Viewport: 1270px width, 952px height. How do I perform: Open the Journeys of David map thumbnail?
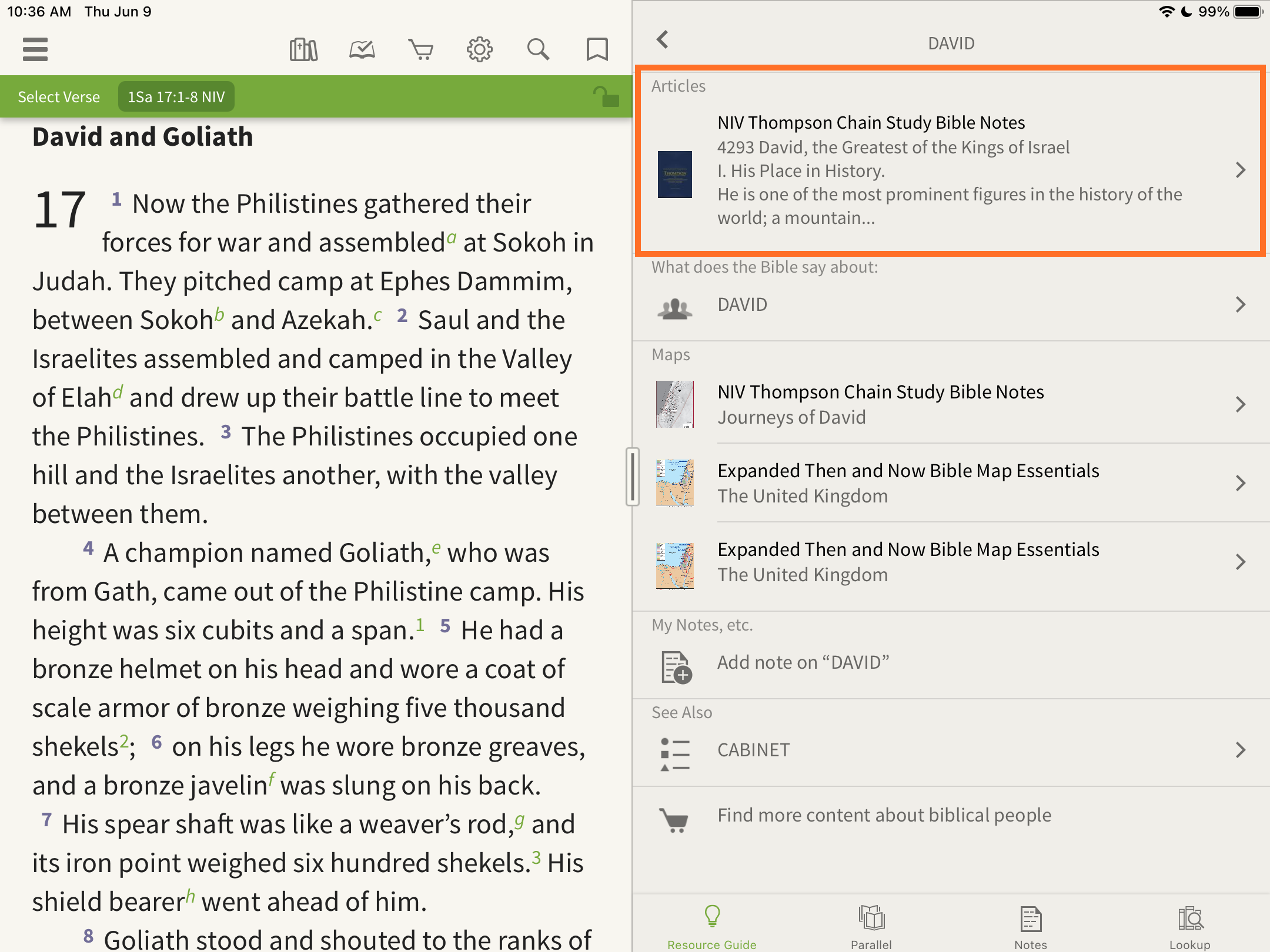click(x=675, y=404)
